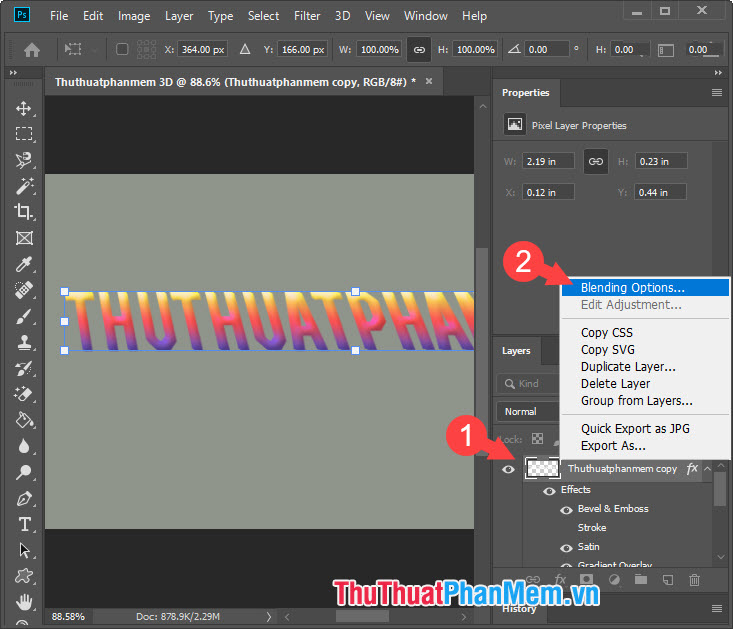Collapse the layer effects list arrow
Screen dimensions: 733x629
(x=707, y=469)
